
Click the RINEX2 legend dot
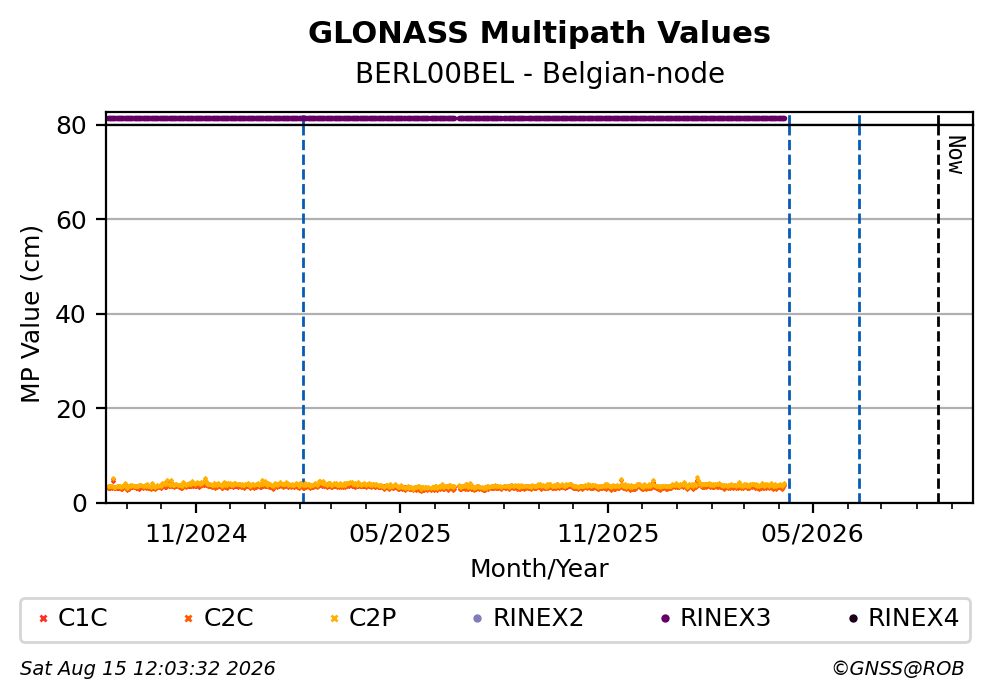pyautogui.click(x=478, y=619)
